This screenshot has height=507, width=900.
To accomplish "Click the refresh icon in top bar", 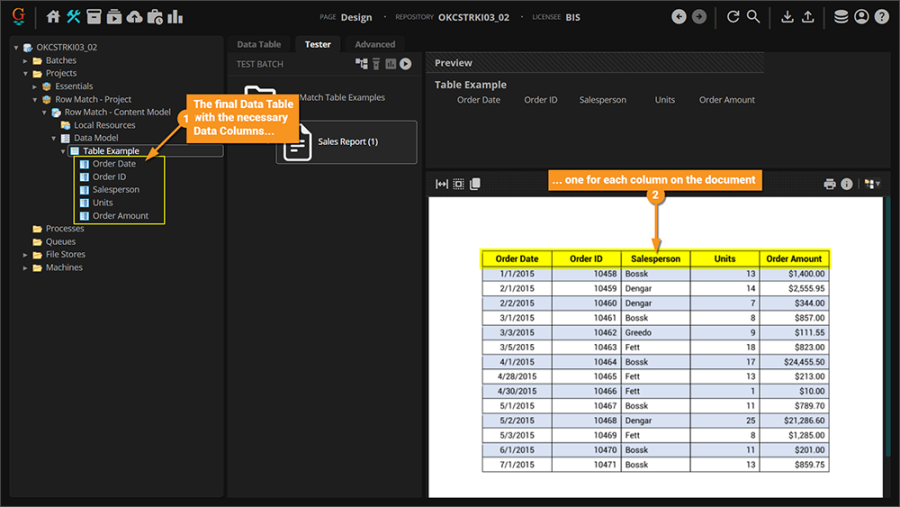I will pyautogui.click(x=733, y=17).
